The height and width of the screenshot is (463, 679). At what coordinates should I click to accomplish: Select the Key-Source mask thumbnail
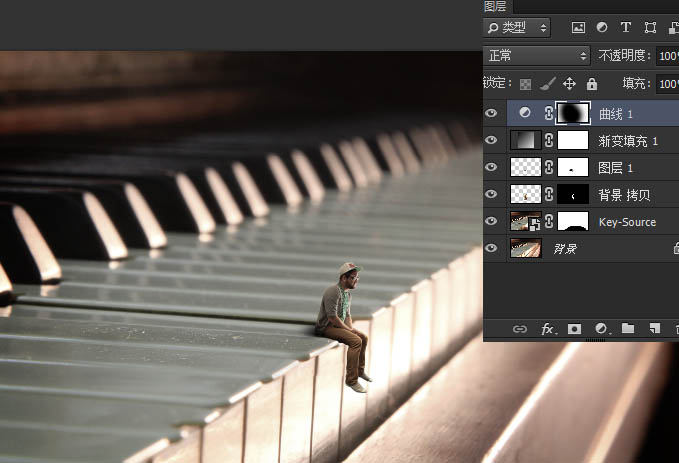(572, 221)
